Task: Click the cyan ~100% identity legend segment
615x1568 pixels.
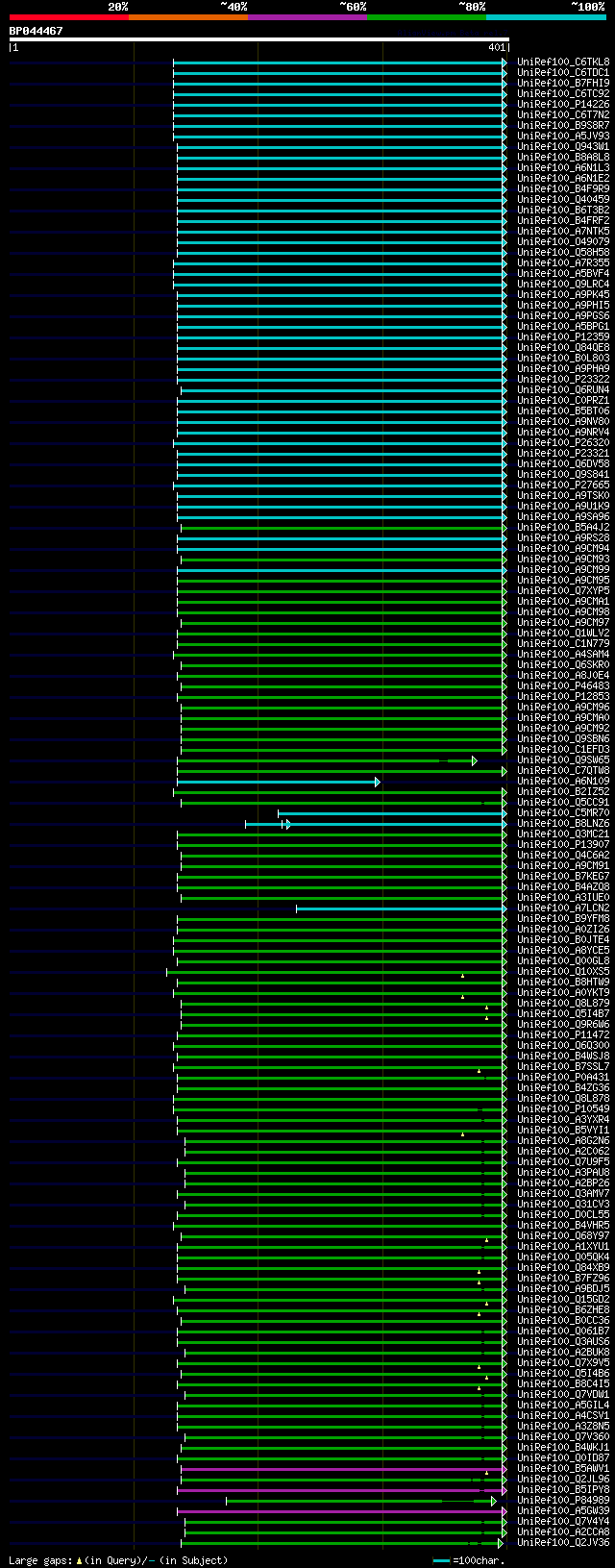Action: coord(546,17)
